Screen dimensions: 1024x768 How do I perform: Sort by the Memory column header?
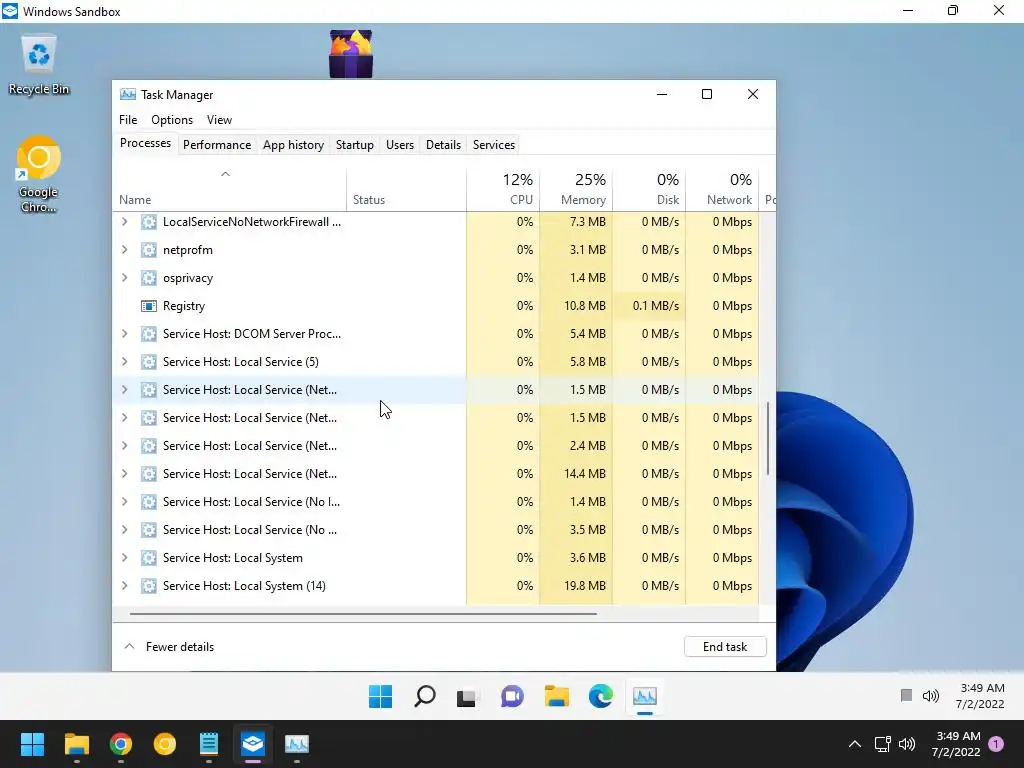[x=576, y=189]
